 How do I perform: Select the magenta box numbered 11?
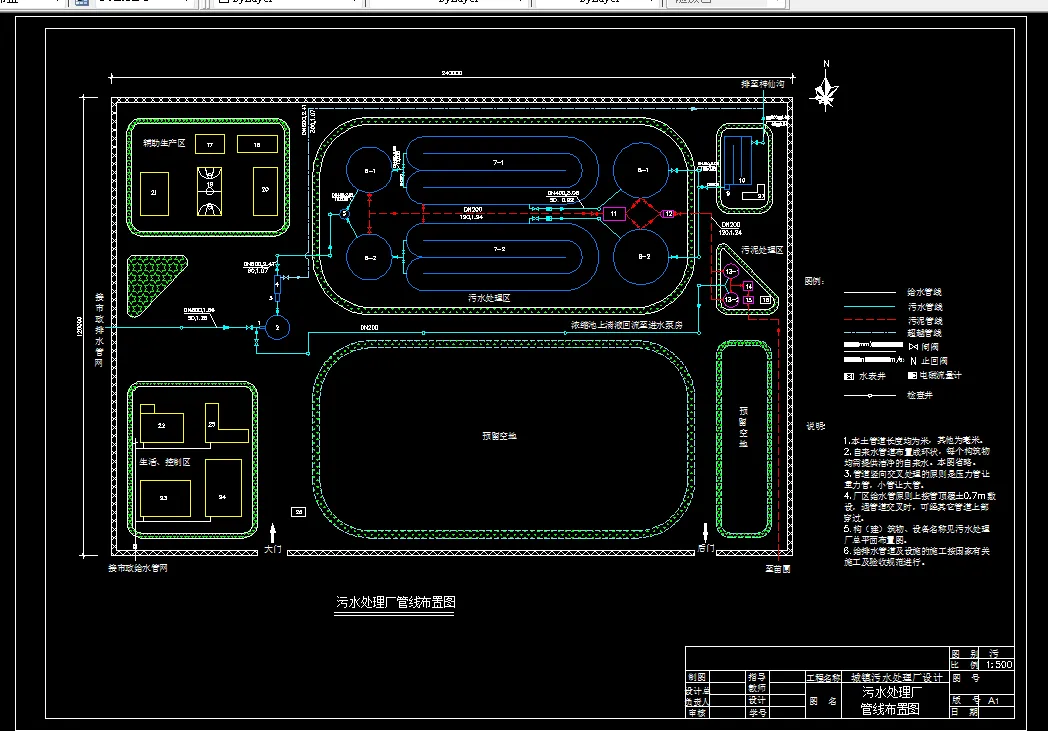(614, 214)
